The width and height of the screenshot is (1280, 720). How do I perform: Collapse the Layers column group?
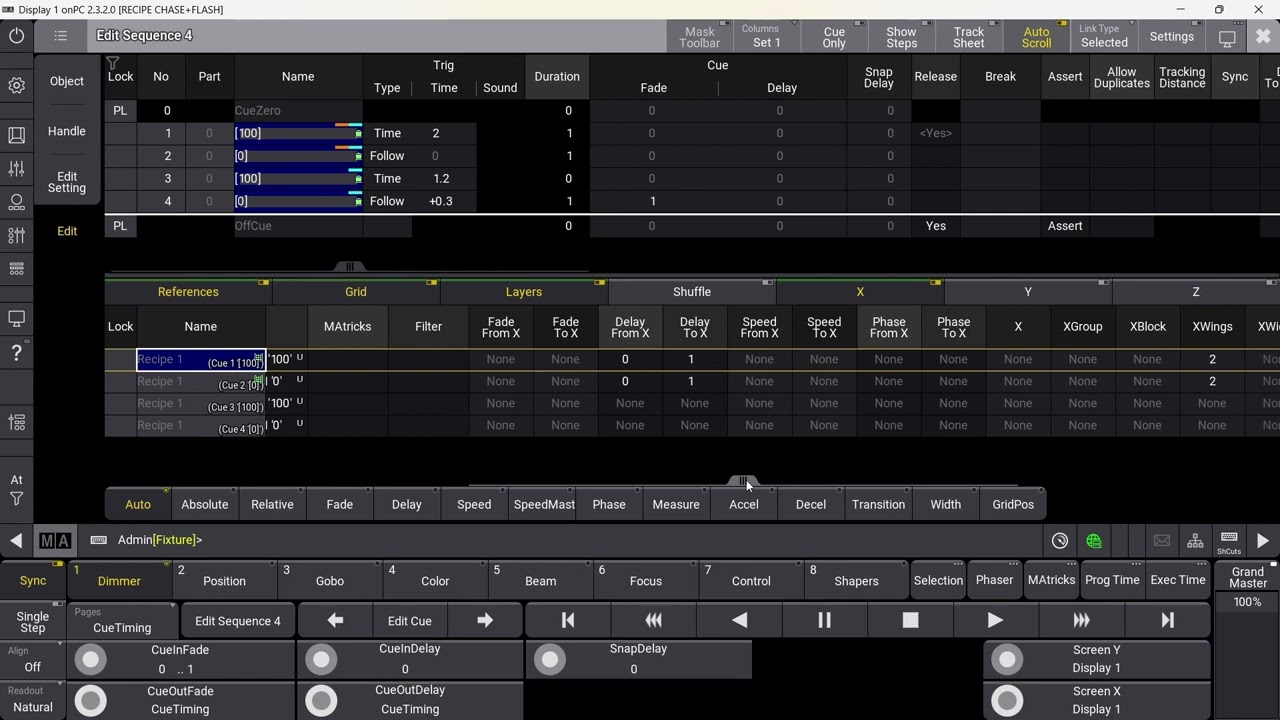524,292
